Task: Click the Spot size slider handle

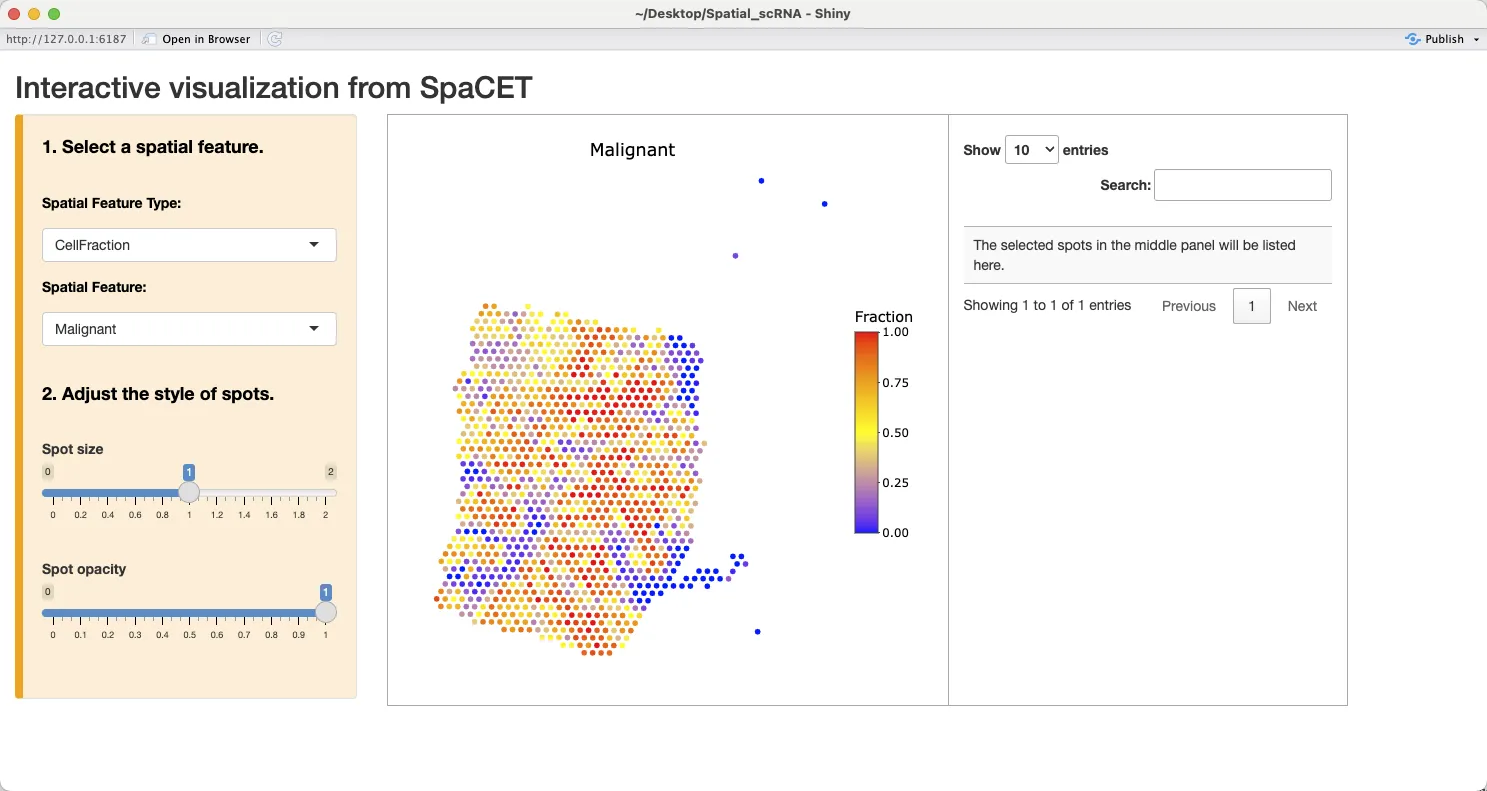Action: click(x=189, y=492)
